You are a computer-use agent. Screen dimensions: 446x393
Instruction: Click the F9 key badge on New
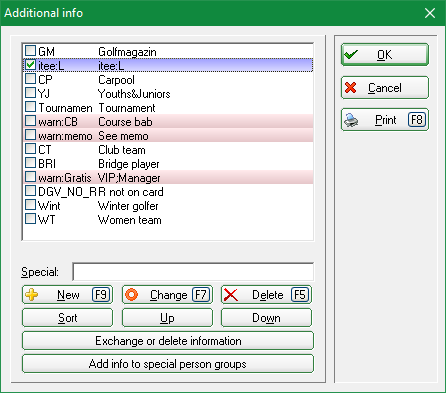click(101, 295)
